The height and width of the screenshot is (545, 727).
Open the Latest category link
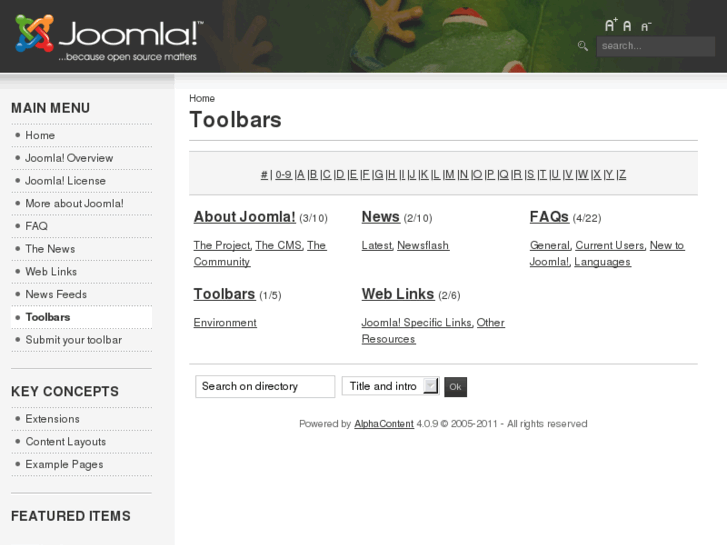coord(376,245)
